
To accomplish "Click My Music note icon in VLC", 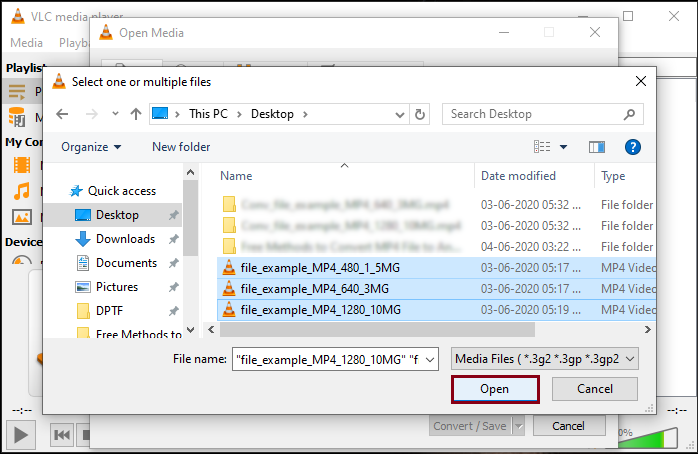I will point(21,191).
